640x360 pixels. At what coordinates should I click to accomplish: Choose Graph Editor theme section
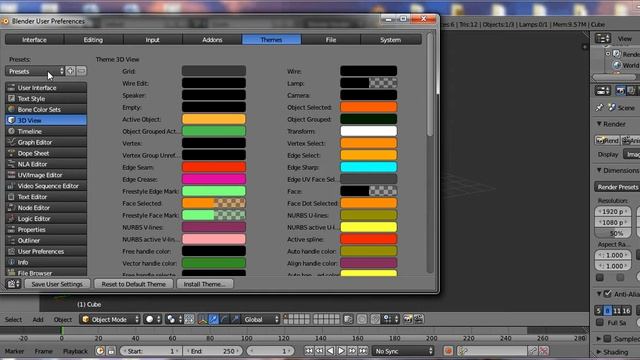46,142
